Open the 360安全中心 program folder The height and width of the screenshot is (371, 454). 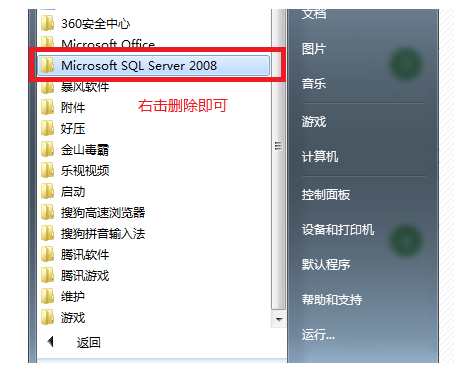coord(95,24)
